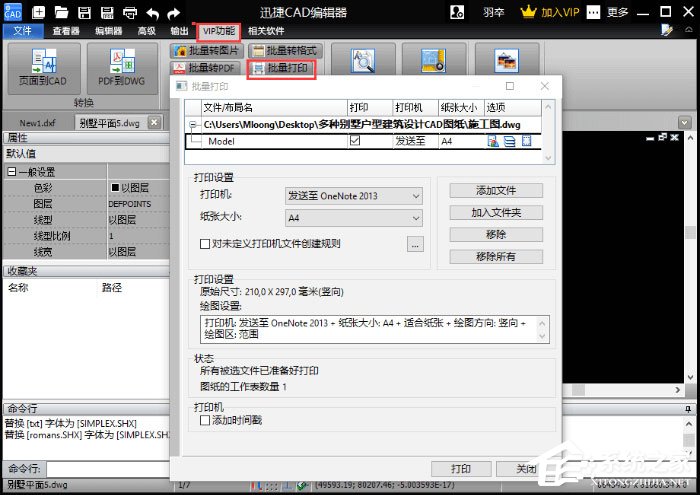Uncheck the print checkbox for Model
Image resolution: width=700 pixels, height=495 pixels.
coord(354,142)
